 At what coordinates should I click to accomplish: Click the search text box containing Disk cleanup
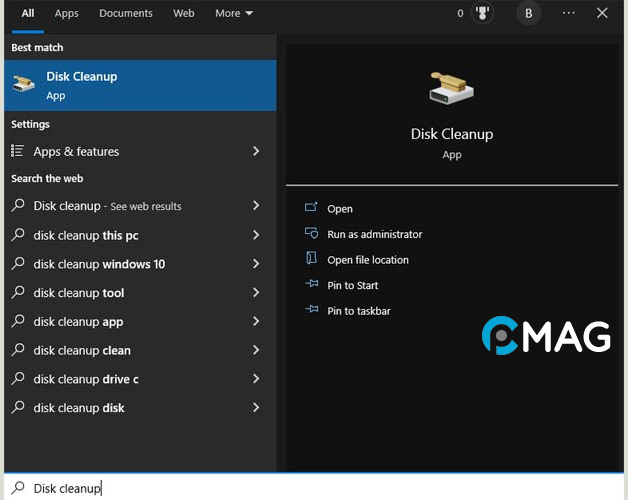click(300, 488)
